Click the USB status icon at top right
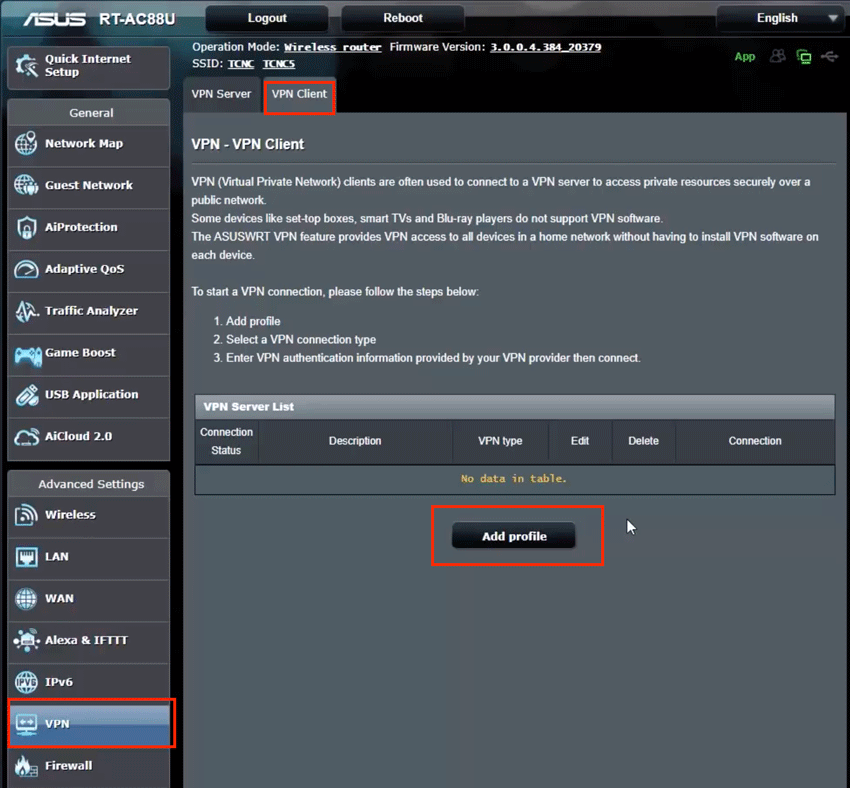Image resolution: width=850 pixels, height=788 pixels. click(830, 57)
